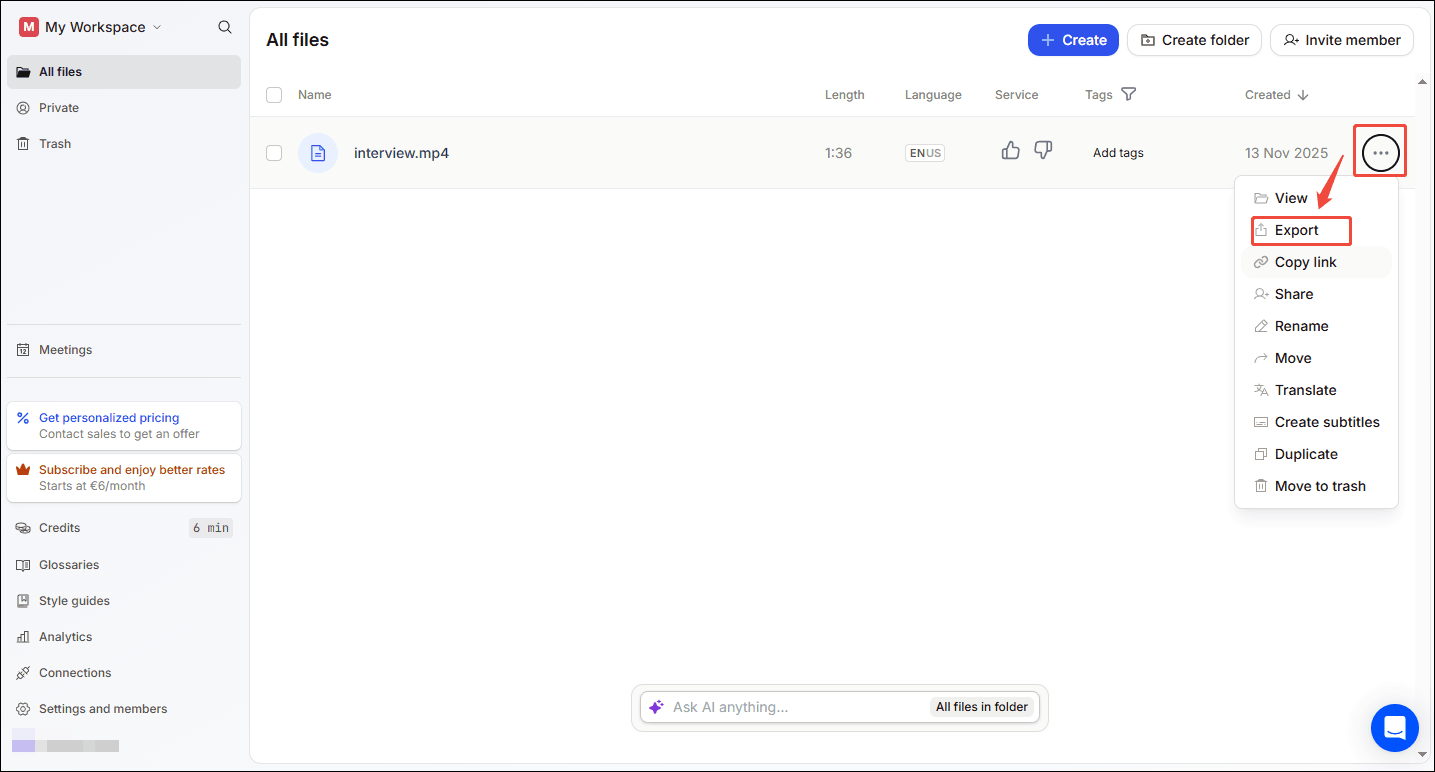1435x772 pixels.
Task: Toggle the thumbs down rating on interview.mp4
Action: coord(1043,150)
